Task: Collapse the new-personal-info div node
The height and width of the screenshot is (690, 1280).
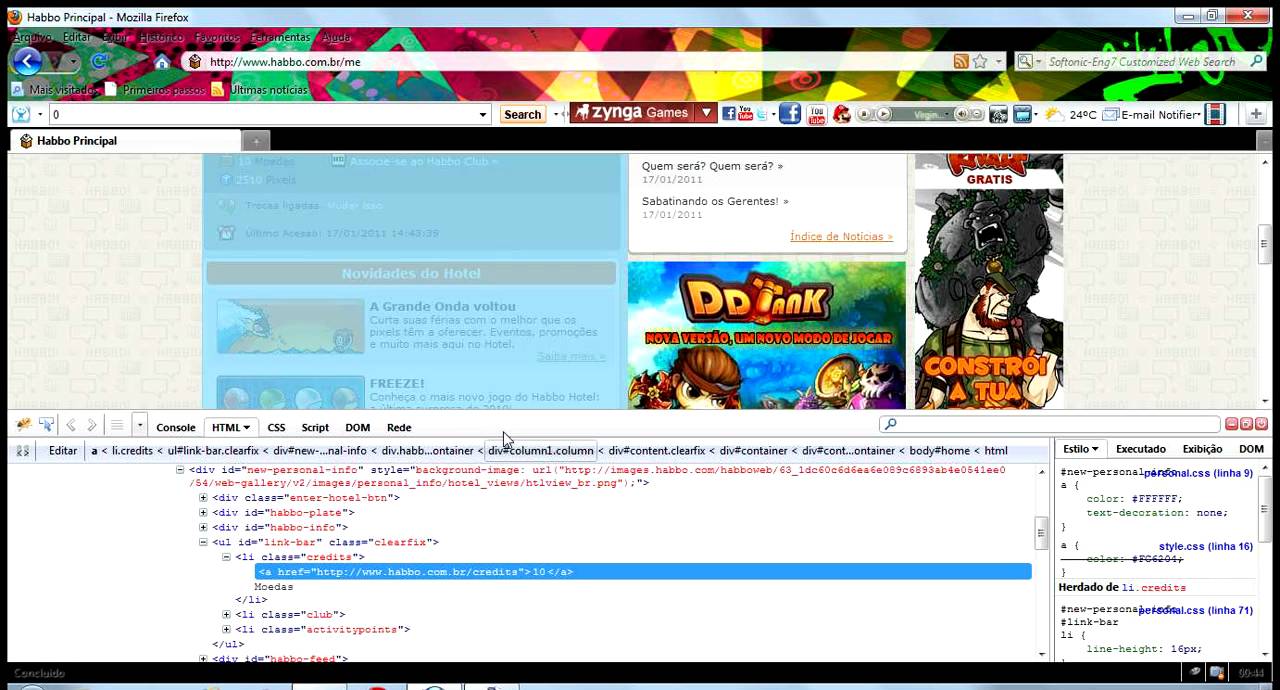Action: coord(180,470)
